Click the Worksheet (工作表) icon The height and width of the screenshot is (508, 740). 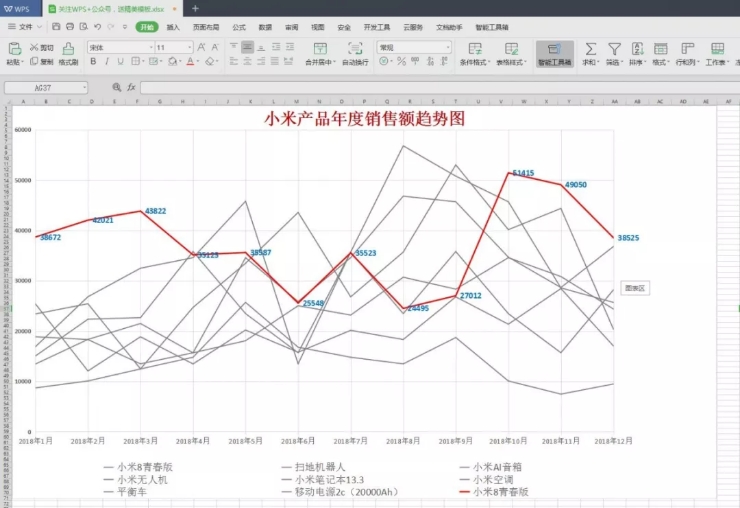pos(717,49)
